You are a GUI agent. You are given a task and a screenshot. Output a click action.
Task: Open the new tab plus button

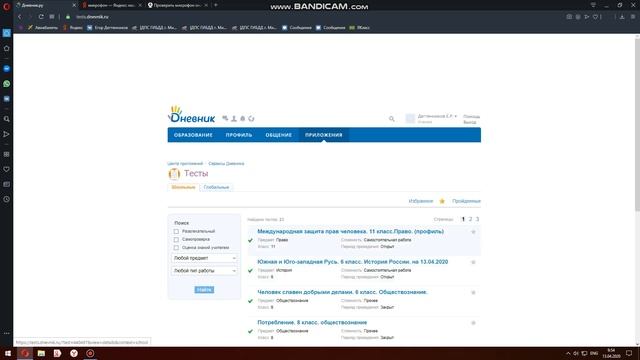(x=216, y=5)
